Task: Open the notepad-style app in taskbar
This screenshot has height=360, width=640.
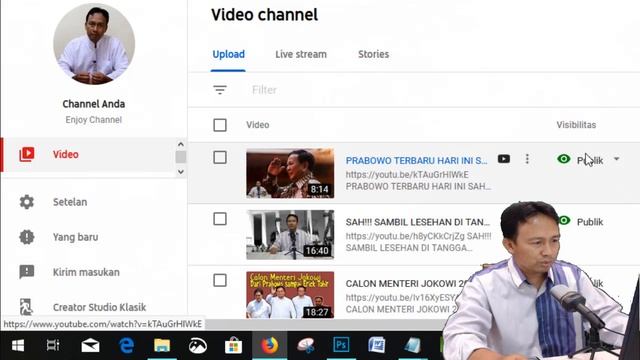Action: tap(412, 346)
